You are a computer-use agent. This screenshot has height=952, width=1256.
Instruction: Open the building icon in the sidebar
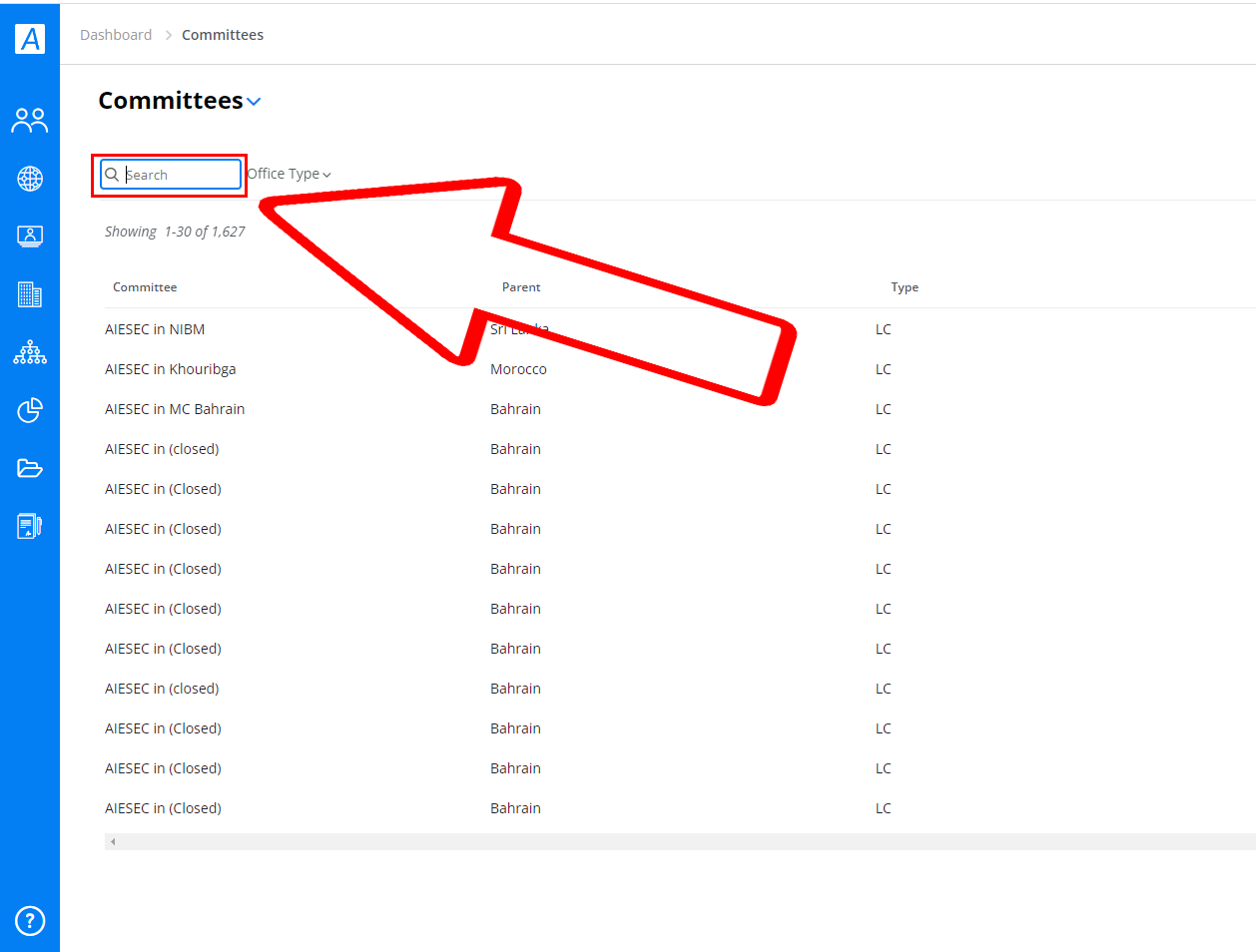click(30, 294)
